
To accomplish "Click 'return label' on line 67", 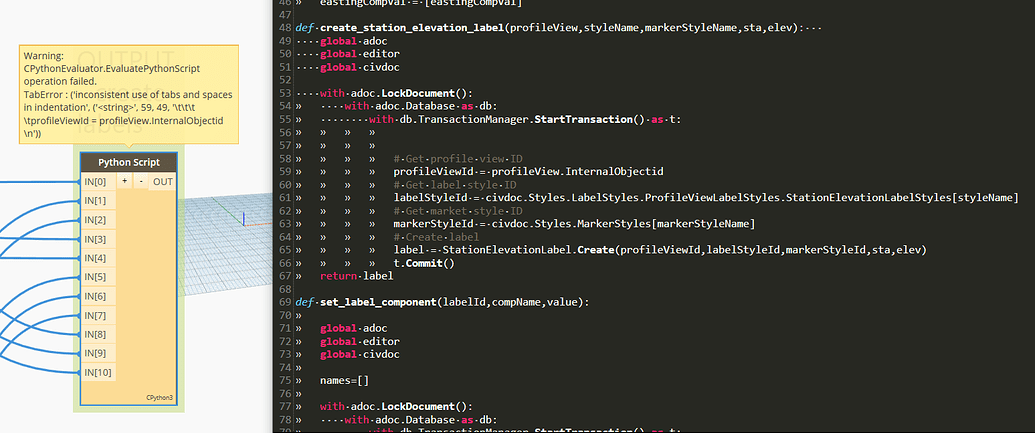I will [356, 276].
